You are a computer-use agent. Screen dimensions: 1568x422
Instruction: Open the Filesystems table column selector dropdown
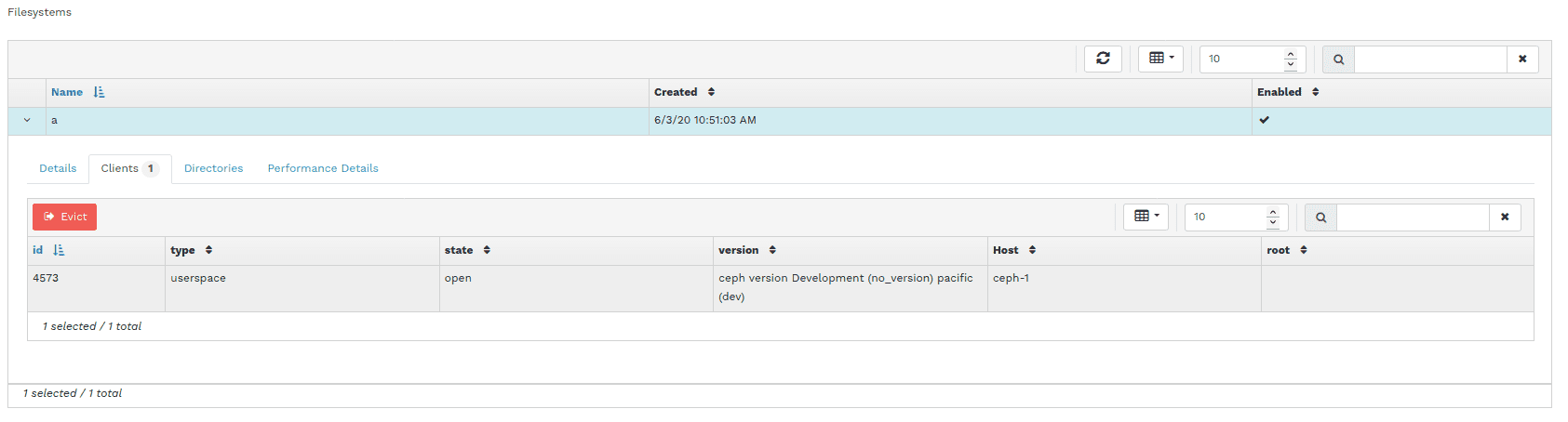click(1160, 59)
